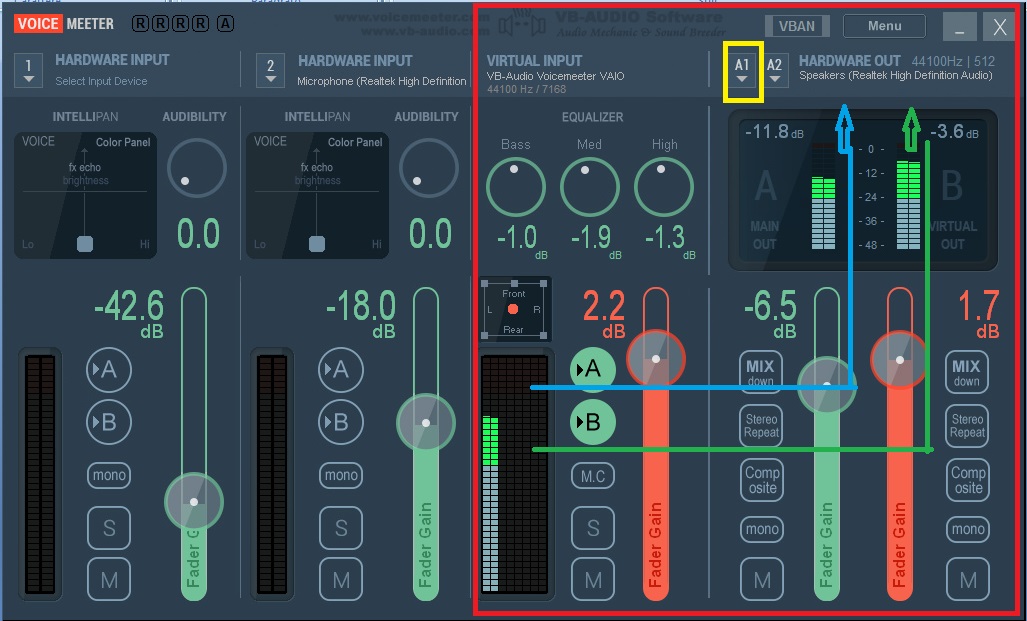Click the Med equalizer knob

pos(589,187)
